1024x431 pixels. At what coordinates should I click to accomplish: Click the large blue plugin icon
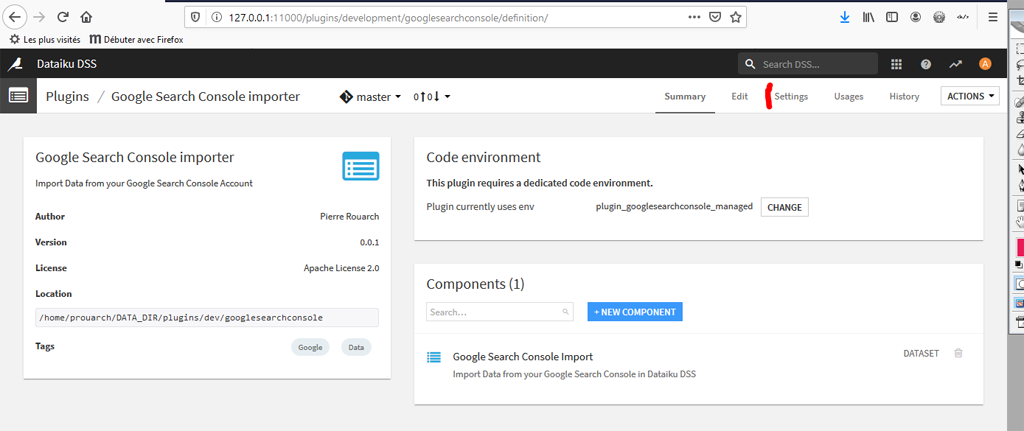click(x=360, y=165)
